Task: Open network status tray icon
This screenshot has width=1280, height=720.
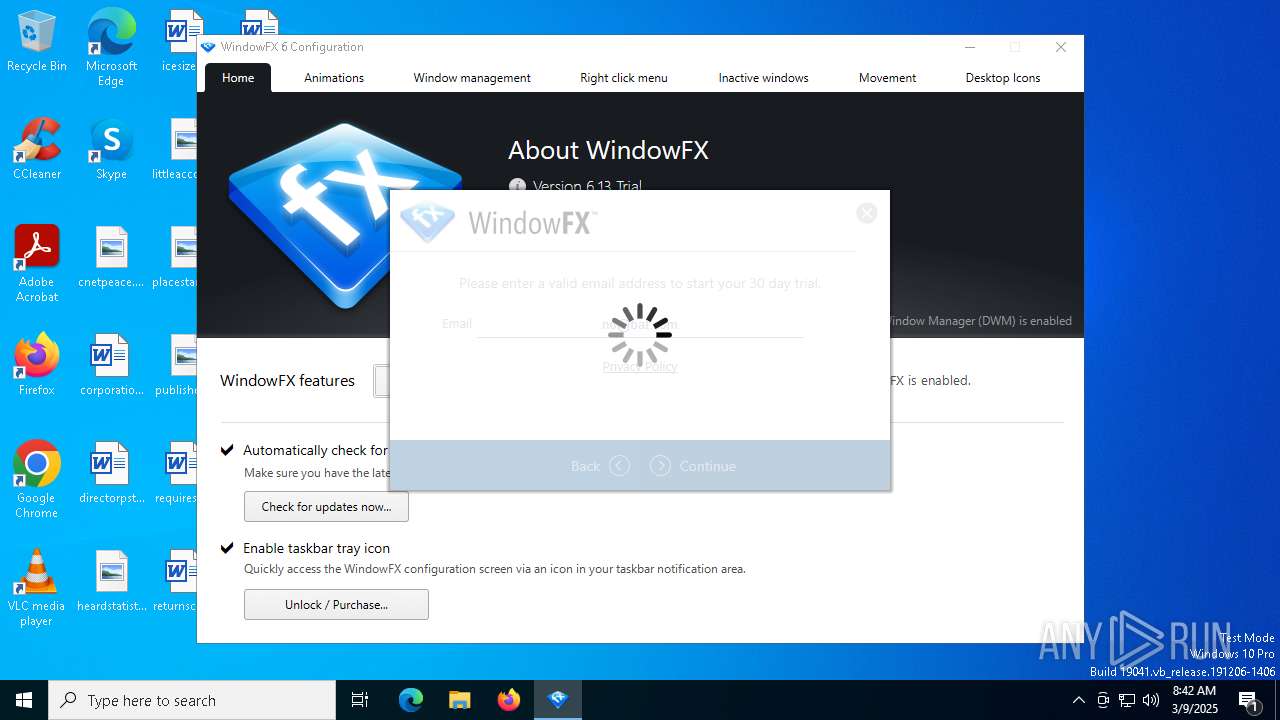Action: (x=1127, y=700)
